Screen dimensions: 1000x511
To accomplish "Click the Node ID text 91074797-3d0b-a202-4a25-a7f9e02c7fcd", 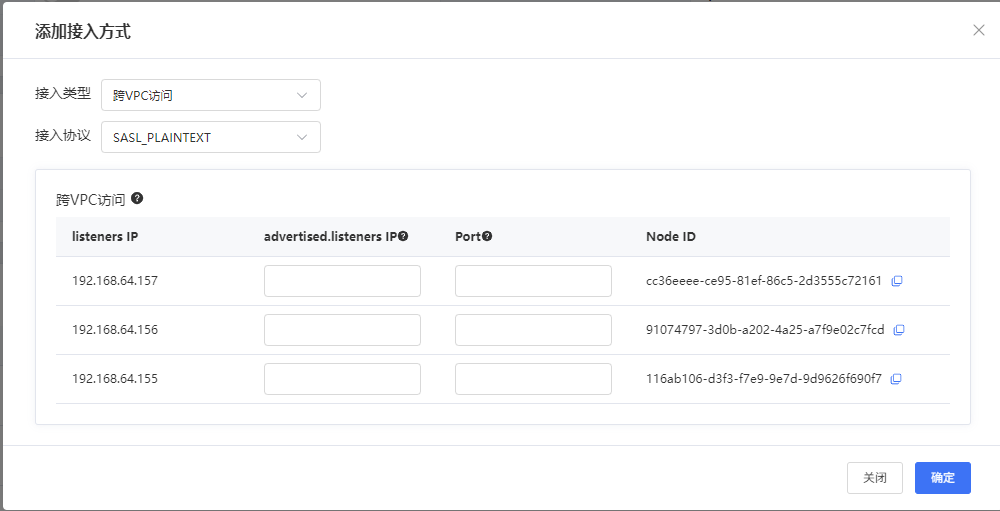I will click(765, 330).
